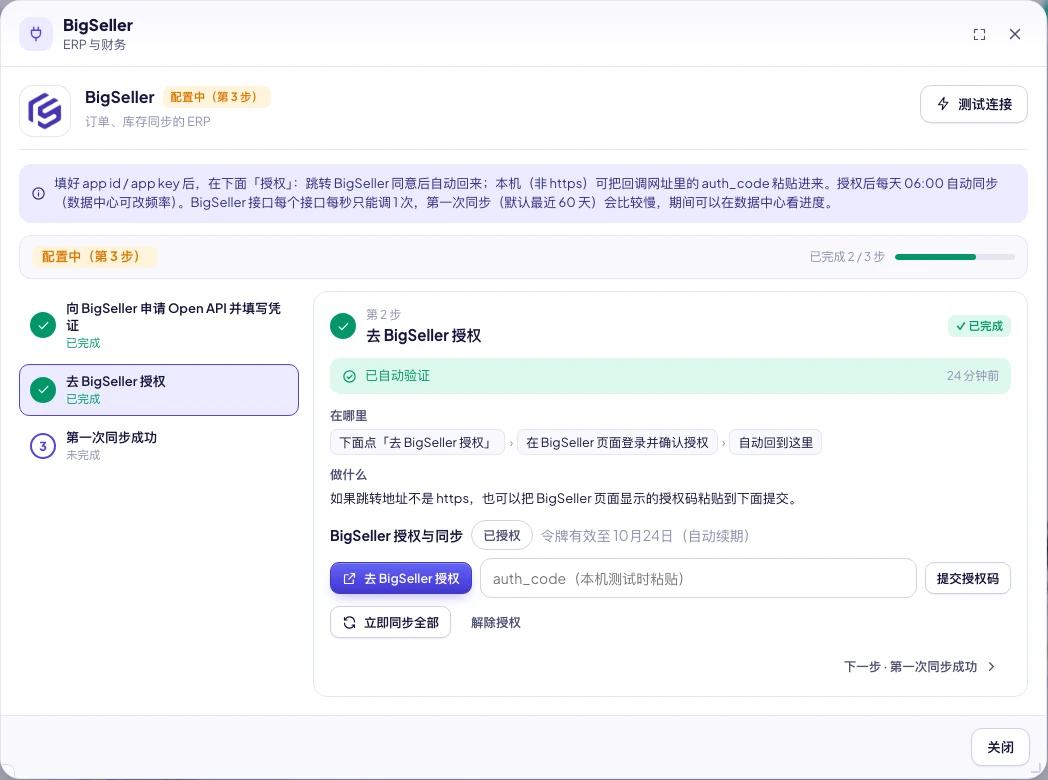Click the 已授权 status pill
The height and width of the screenshot is (780, 1048).
point(502,535)
